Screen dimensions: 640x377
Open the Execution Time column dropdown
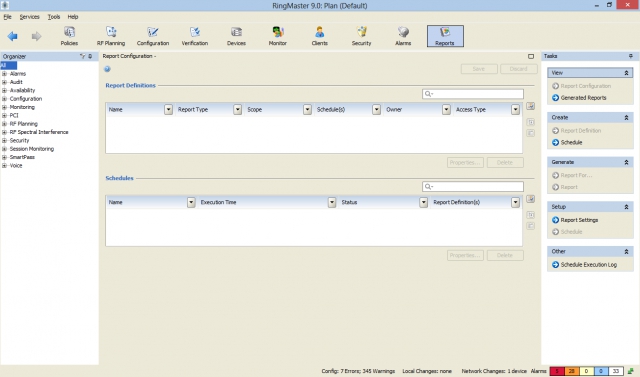click(x=332, y=202)
